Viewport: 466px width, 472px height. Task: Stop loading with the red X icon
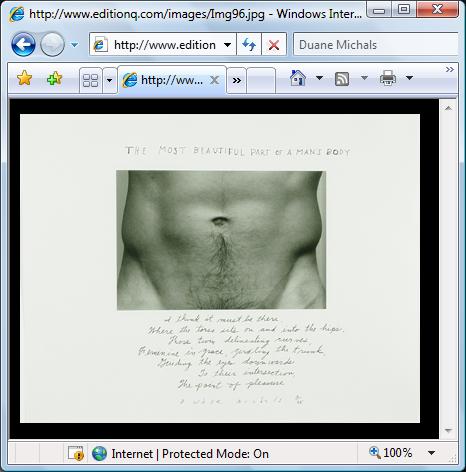(274, 44)
